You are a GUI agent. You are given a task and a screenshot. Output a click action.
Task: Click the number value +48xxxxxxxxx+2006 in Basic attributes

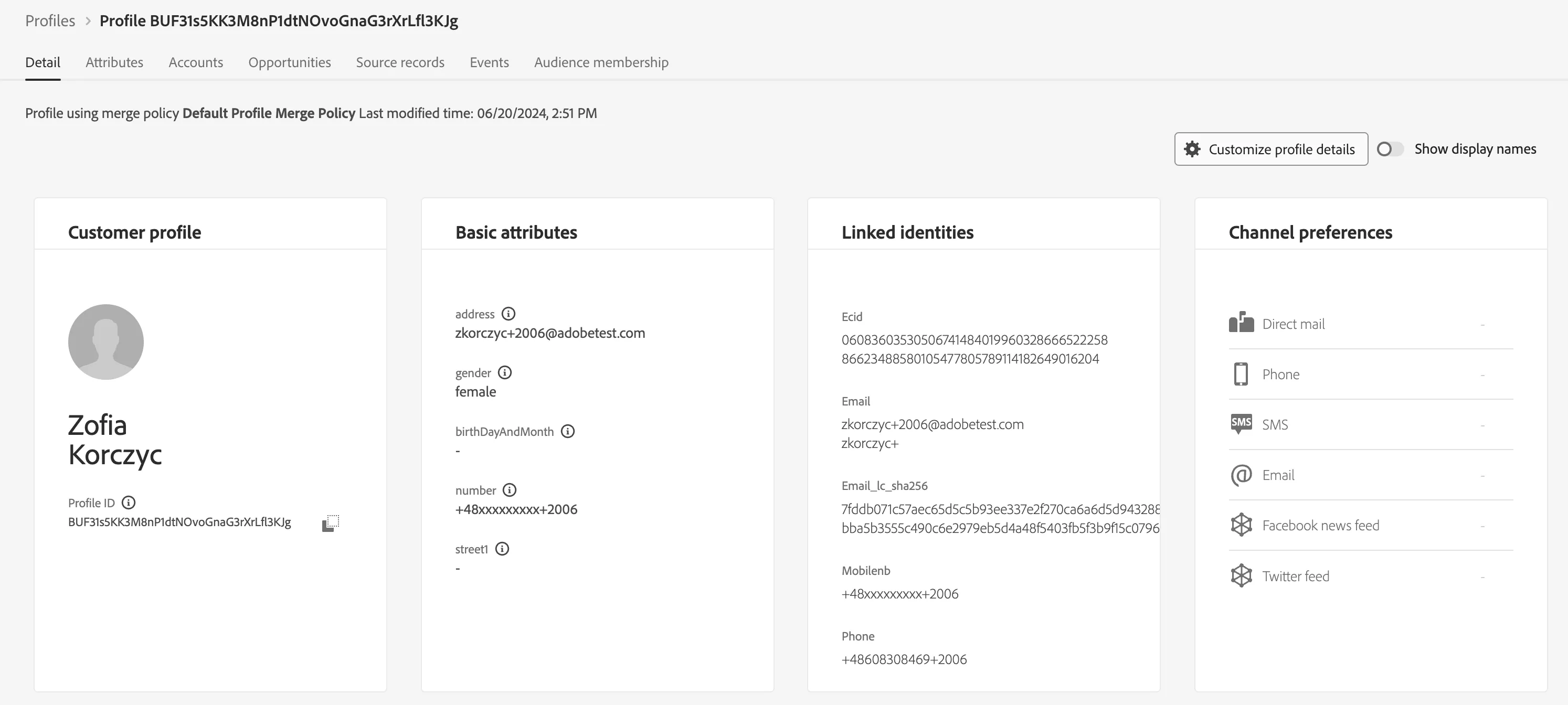(x=516, y=509)
